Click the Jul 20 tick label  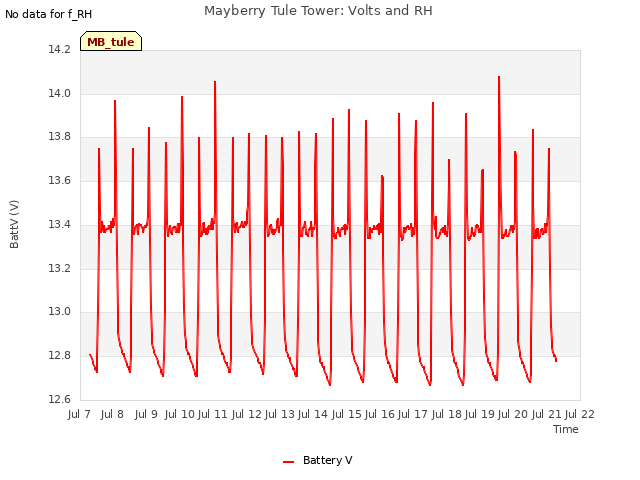click(513, 414)
